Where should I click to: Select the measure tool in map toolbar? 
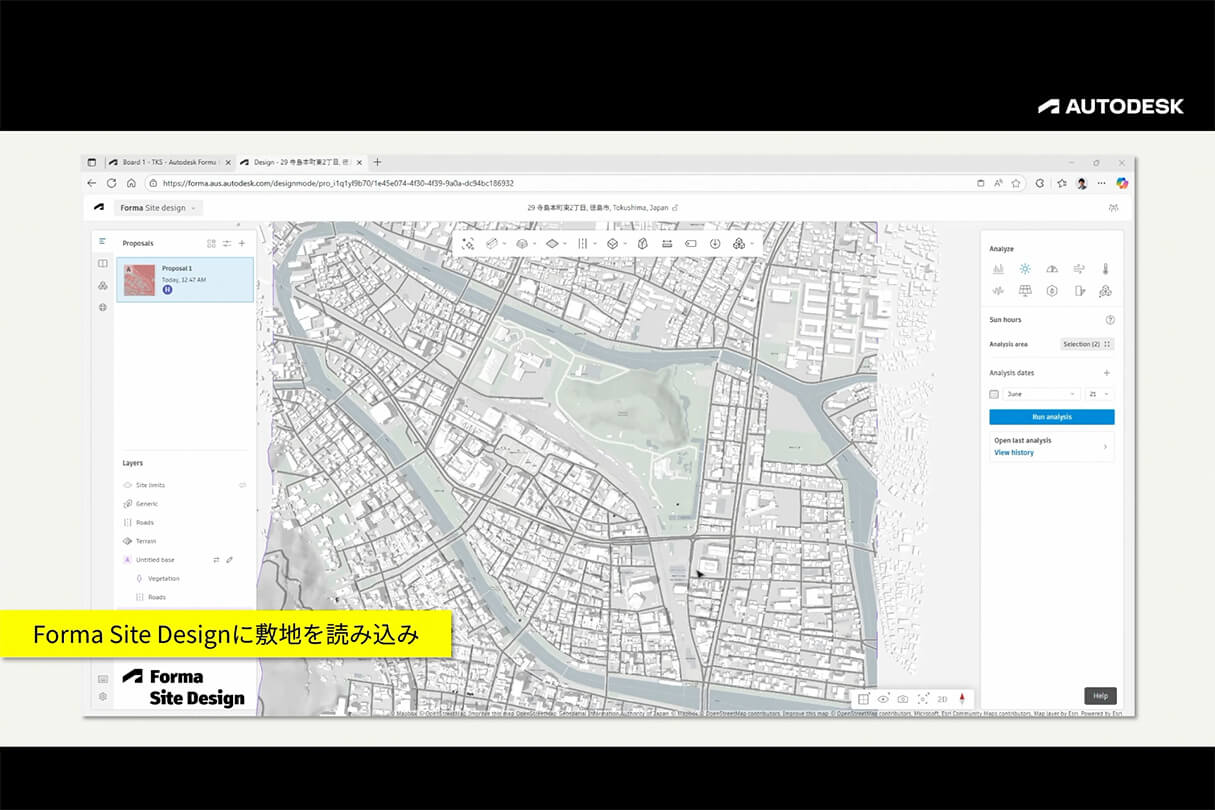(667, 243)
